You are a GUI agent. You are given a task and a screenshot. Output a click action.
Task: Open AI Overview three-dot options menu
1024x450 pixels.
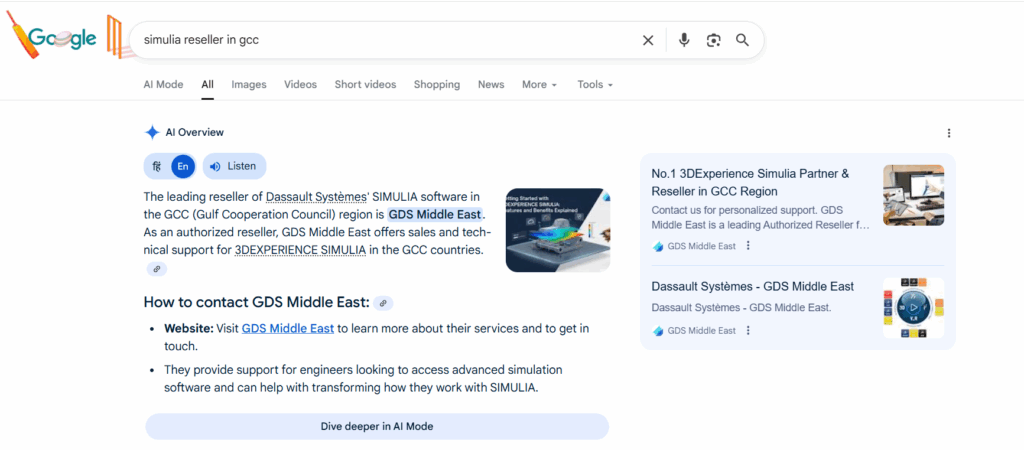[948, 133]
